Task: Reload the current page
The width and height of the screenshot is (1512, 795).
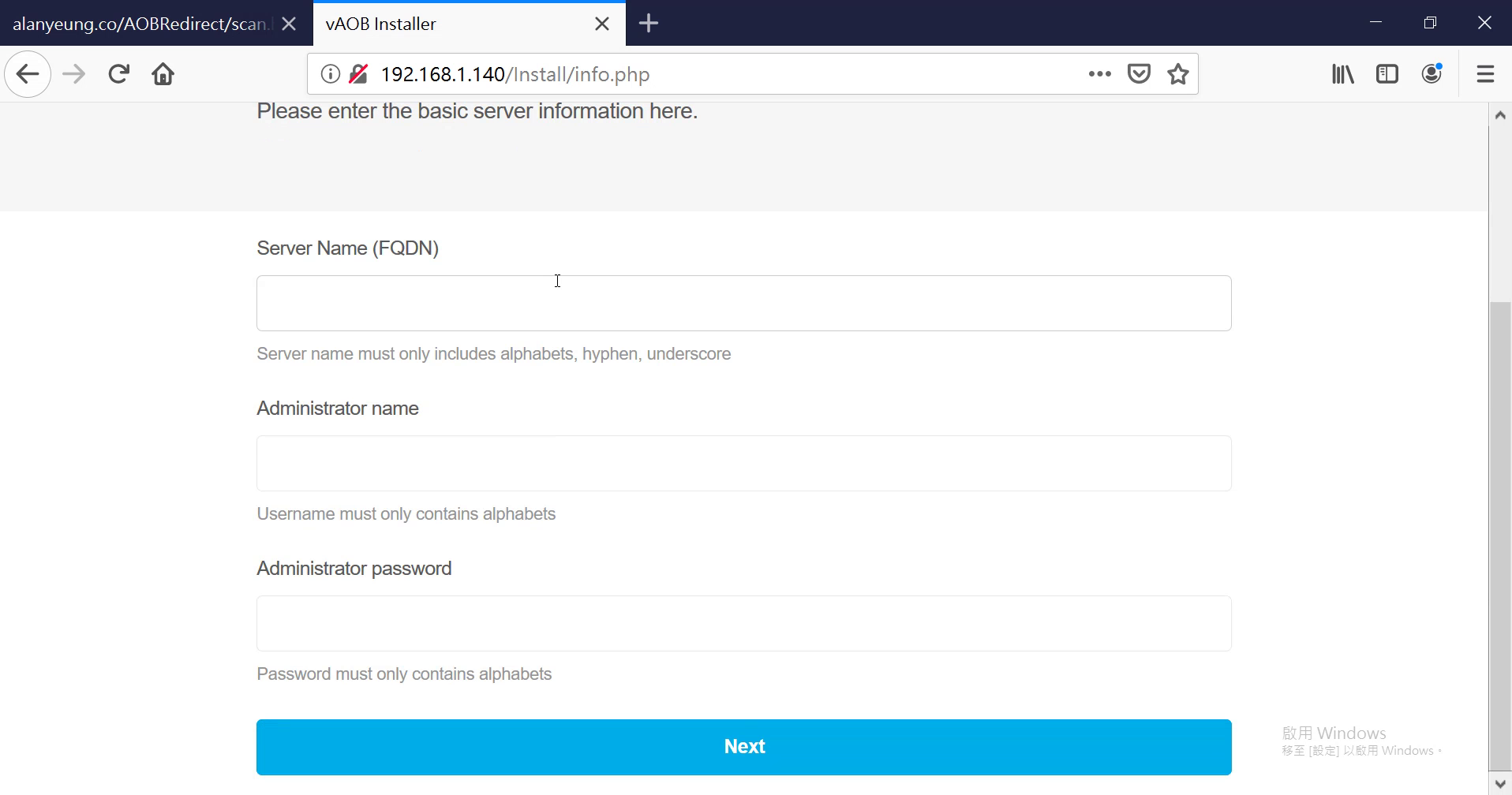Action: (x=118, y=74)
